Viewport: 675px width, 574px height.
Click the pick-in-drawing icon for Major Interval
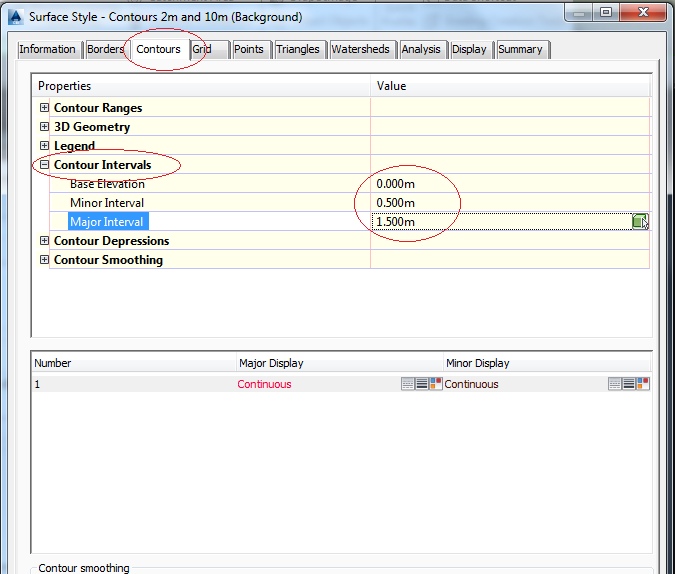pyautogui.click(x=640, y=222)
